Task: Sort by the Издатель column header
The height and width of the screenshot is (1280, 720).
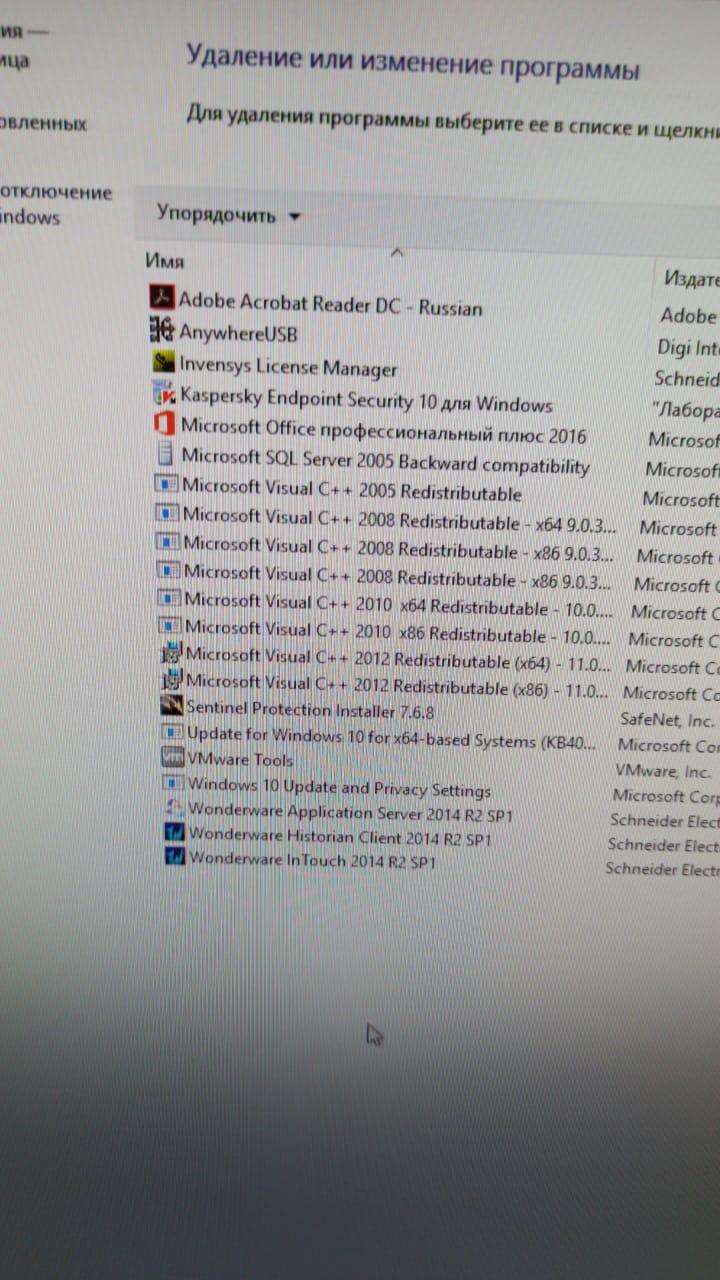Action: 690,279
